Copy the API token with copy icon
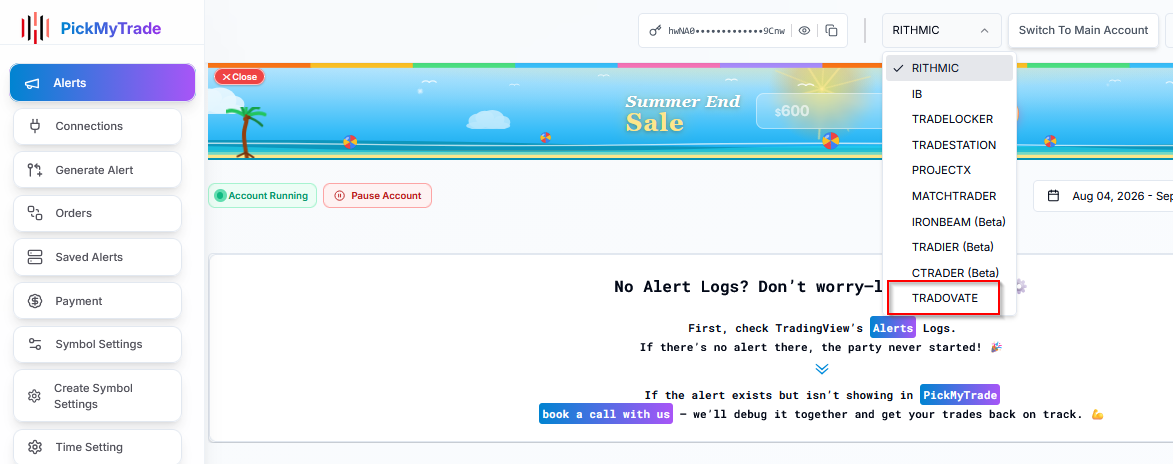Screen dimensions: 1173x464 point(831,31)
